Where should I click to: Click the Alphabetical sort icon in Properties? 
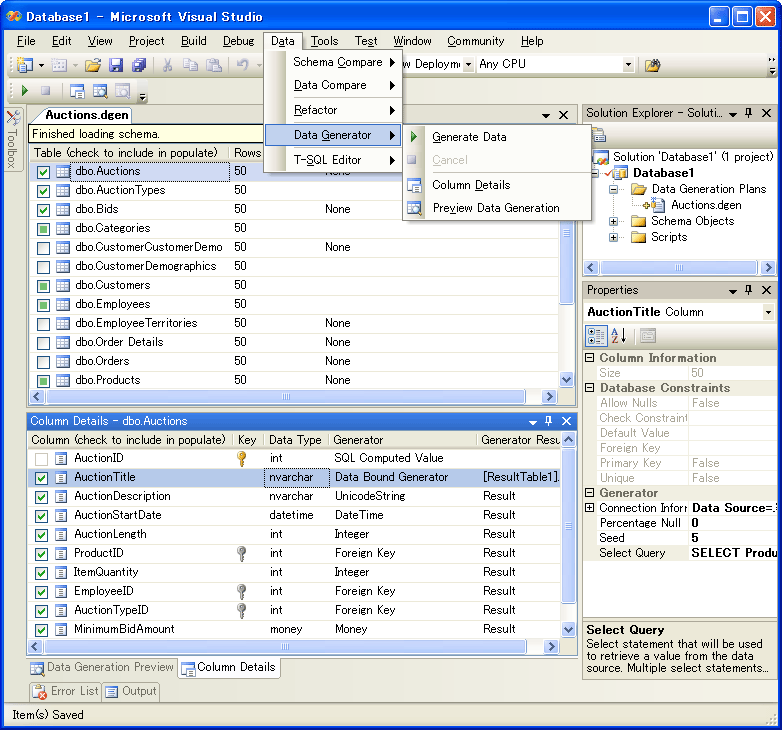[x=618, y=336]
